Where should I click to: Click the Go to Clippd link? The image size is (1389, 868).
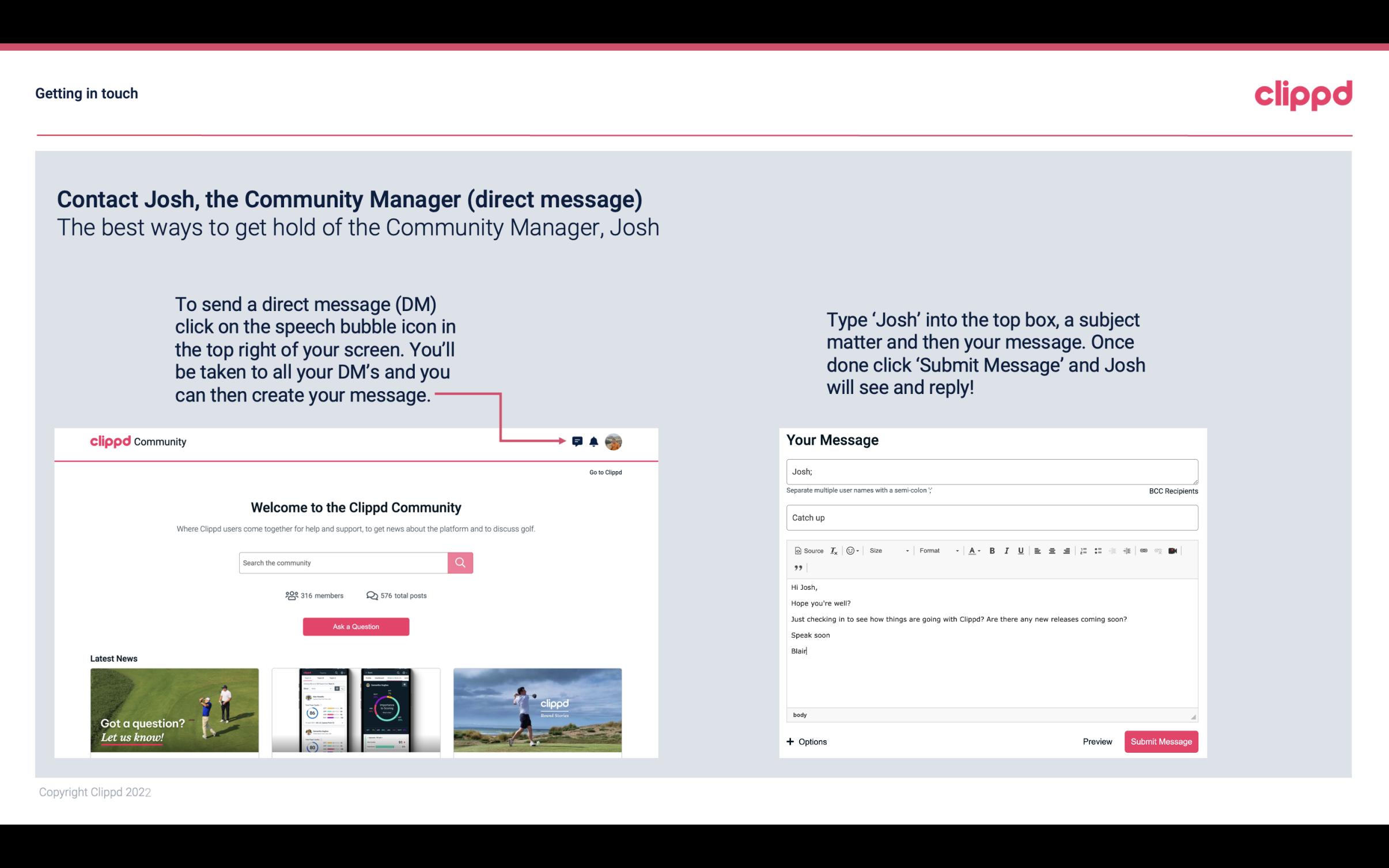pyautogui.click(x=604, y=472)
